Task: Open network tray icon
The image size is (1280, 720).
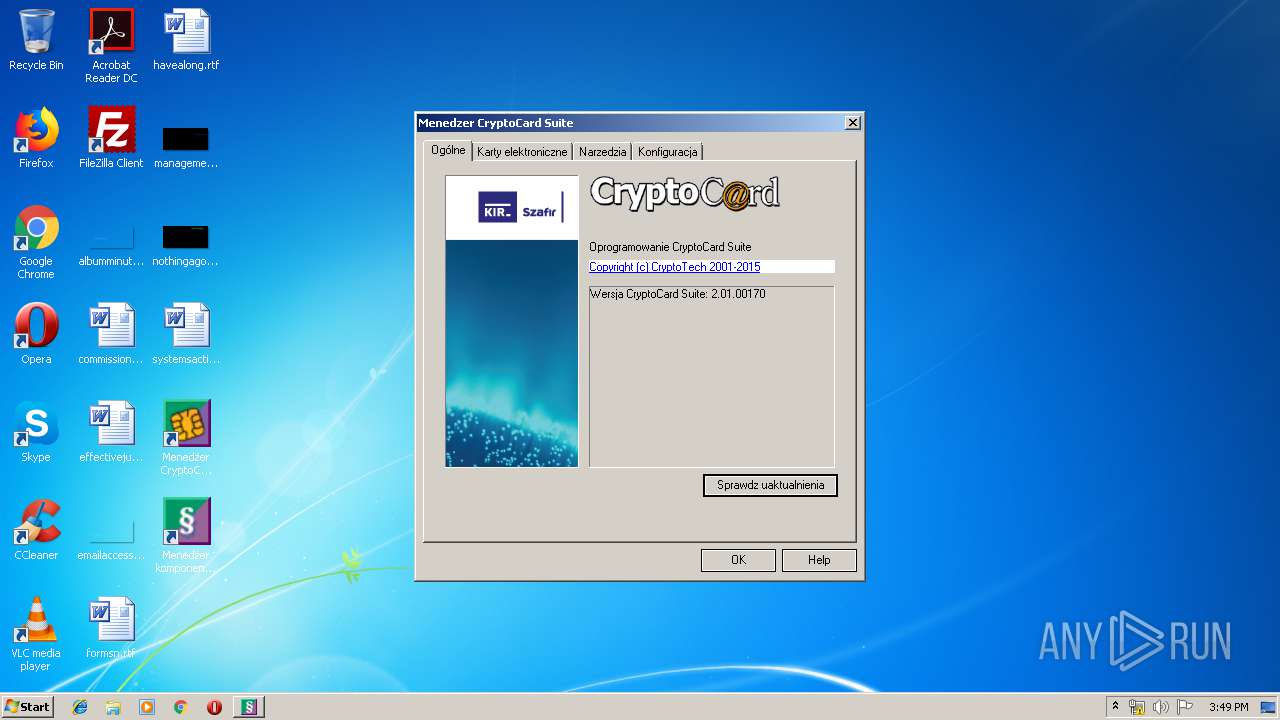Action: [1137, 707]
